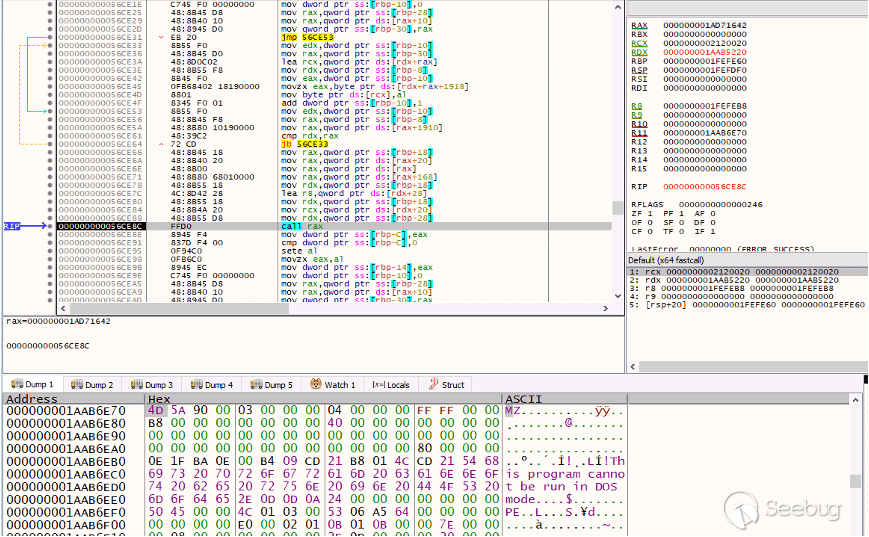Click the R8 register value
This screenshot has width=869, height=537.
click(704, 106)
